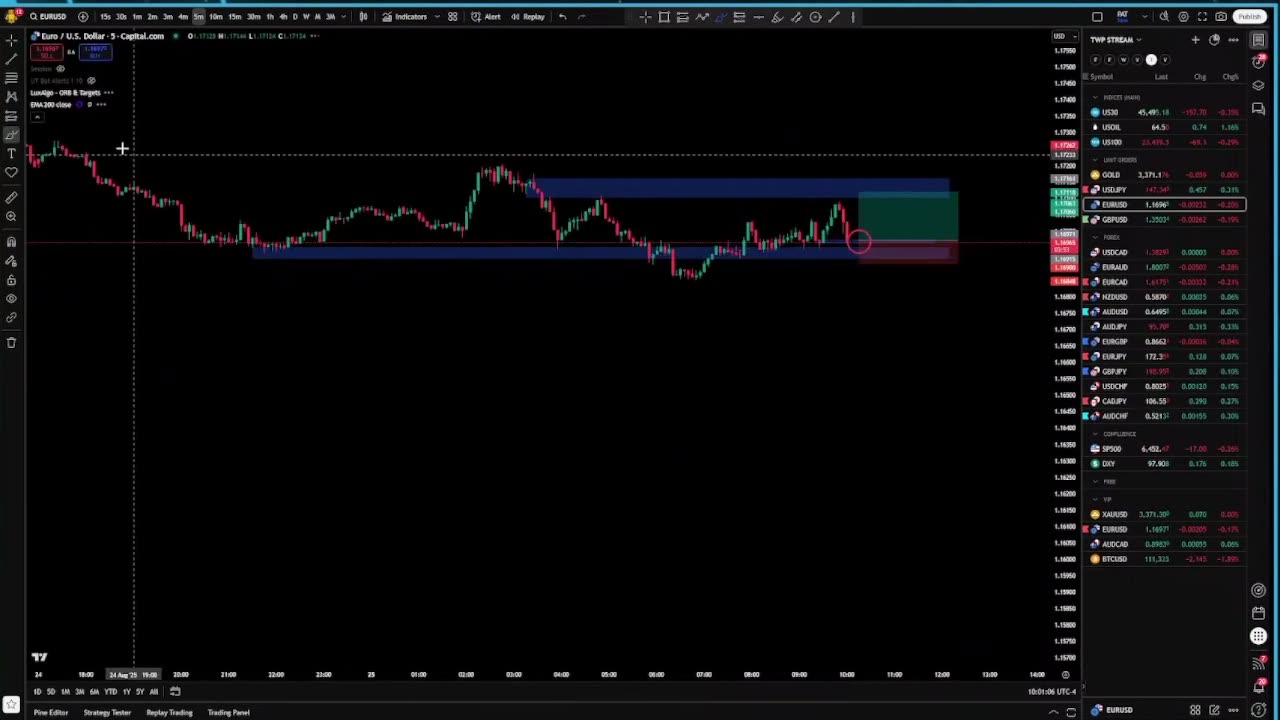The height and width of the screenshot is (720, 1280).
Task: Collapse the indicator legend arrow
Action: (x=36, y=117)
